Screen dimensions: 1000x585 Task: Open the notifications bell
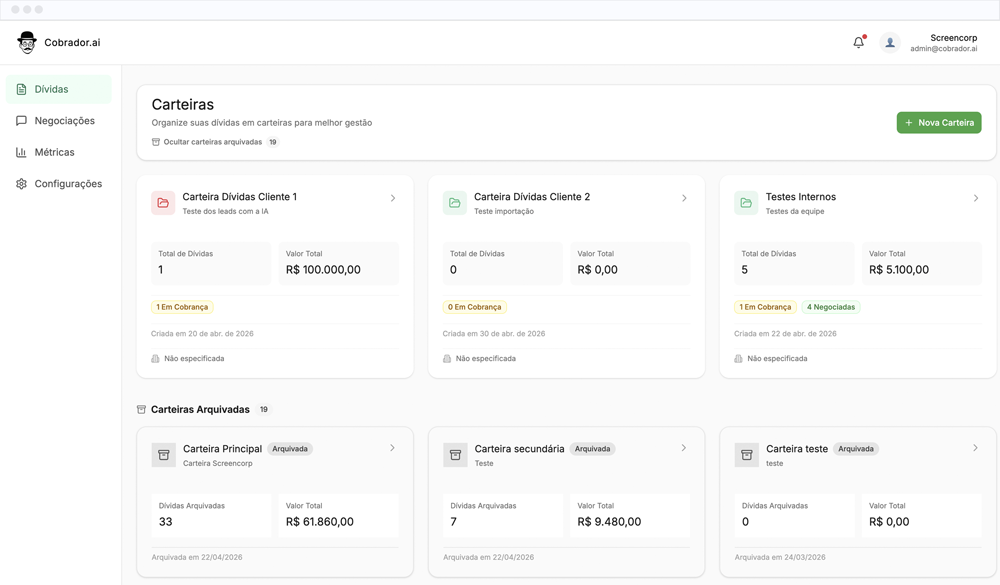pos(859,42)
